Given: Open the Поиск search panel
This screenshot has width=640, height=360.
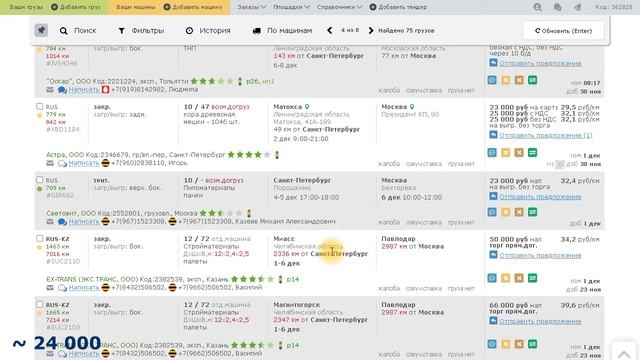Looking at the screenshot, I should click(78, 31).
